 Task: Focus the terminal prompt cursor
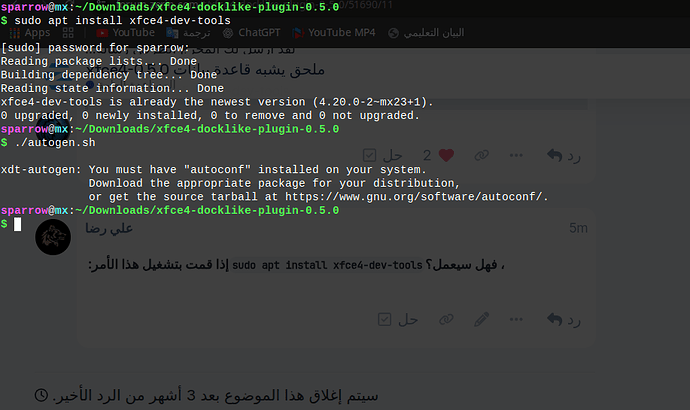(x=18, y=224)
